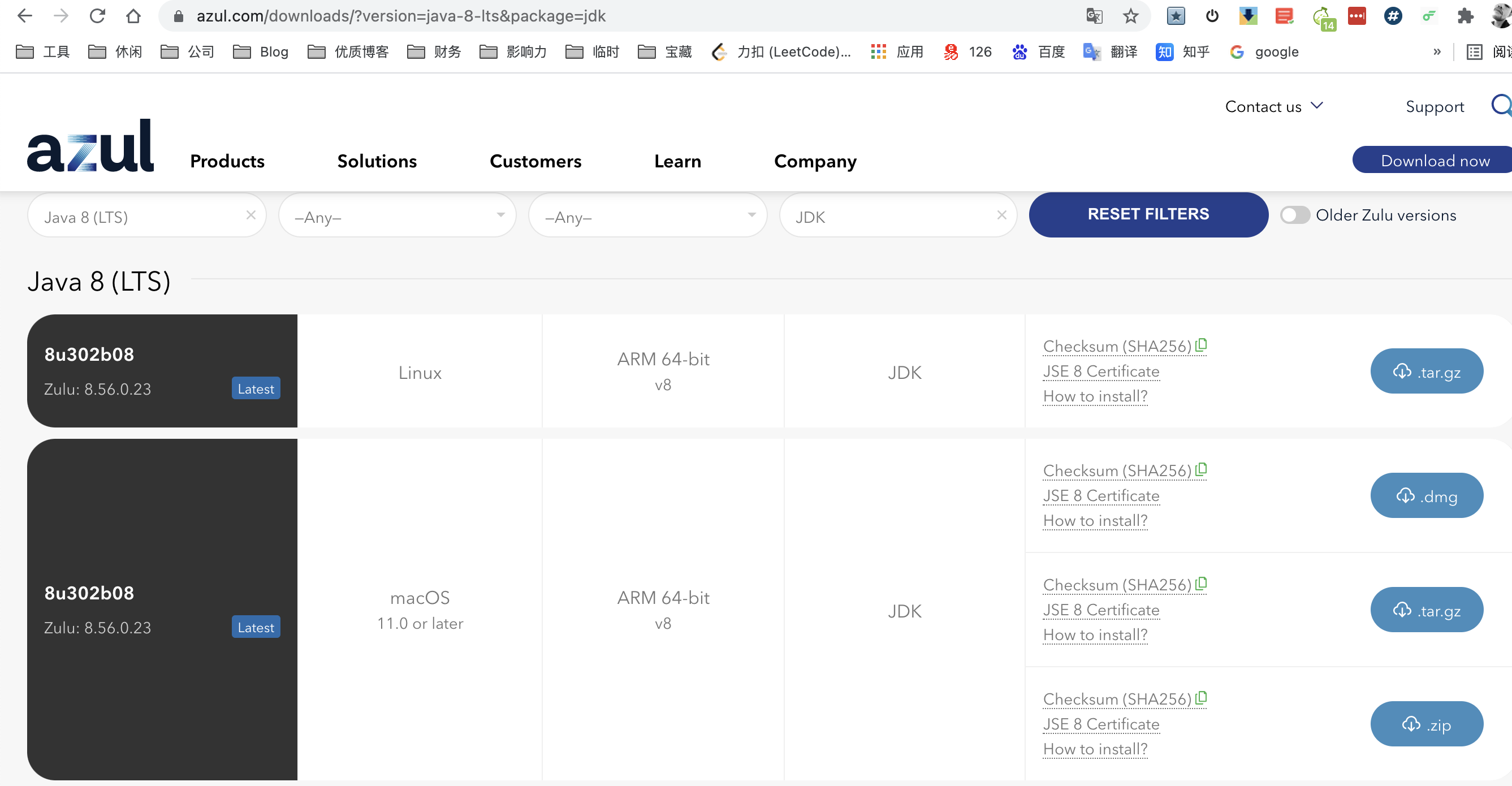
Task: Download the macOS .zip package
Action: (1426, 724)
